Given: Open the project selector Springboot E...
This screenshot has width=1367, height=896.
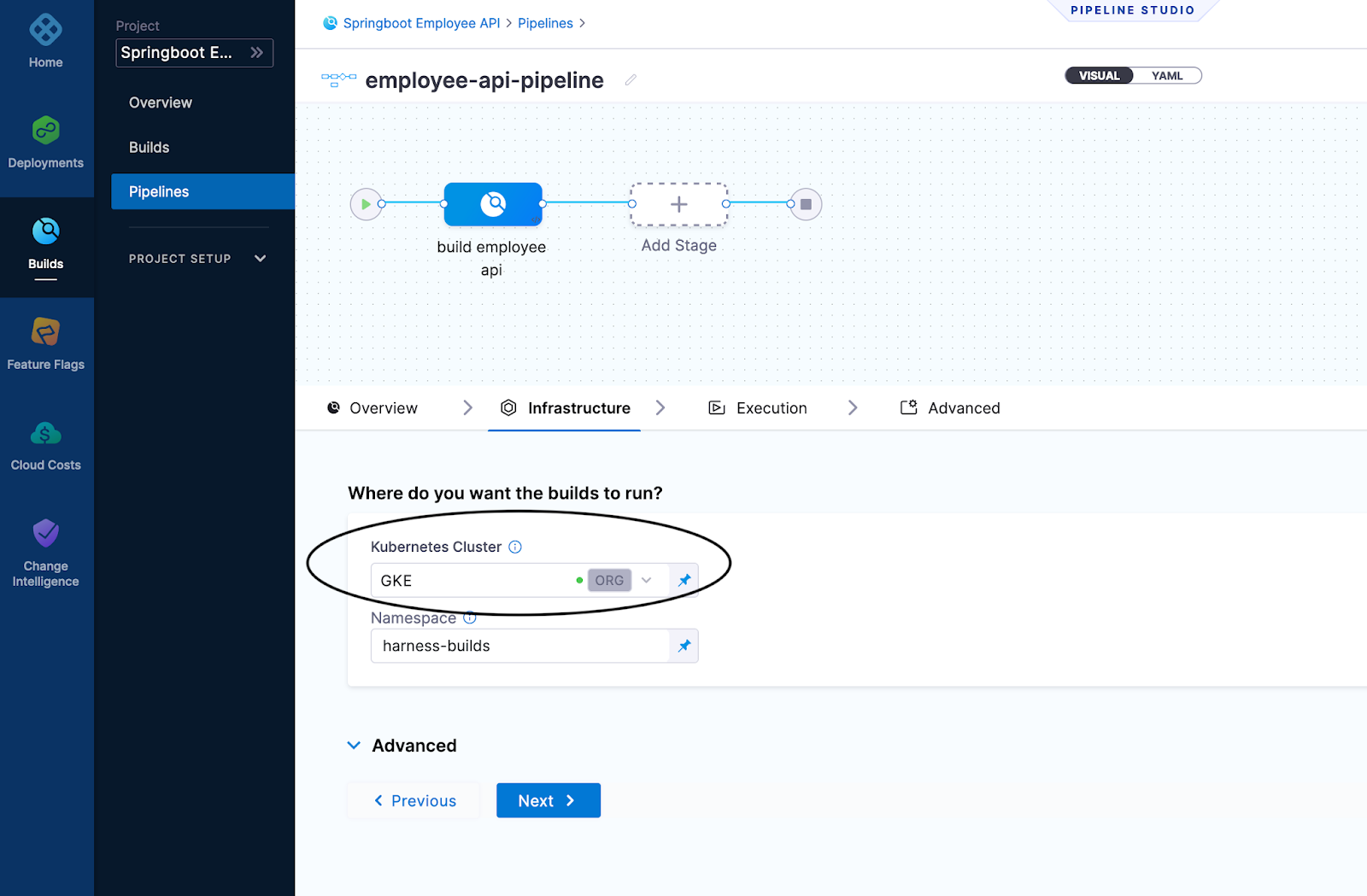Looking at the screenshot, I should point(195,53).
